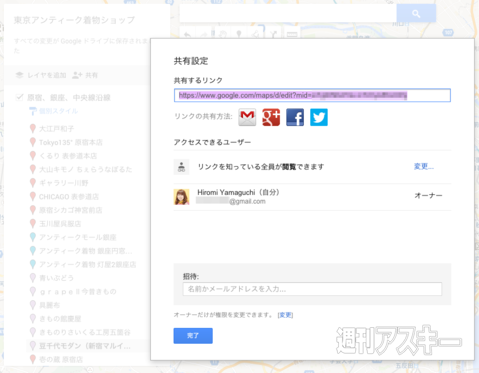
Task: Click Hiromi Yamaguchi（自分）name
Action: click(x=238, y=192)
